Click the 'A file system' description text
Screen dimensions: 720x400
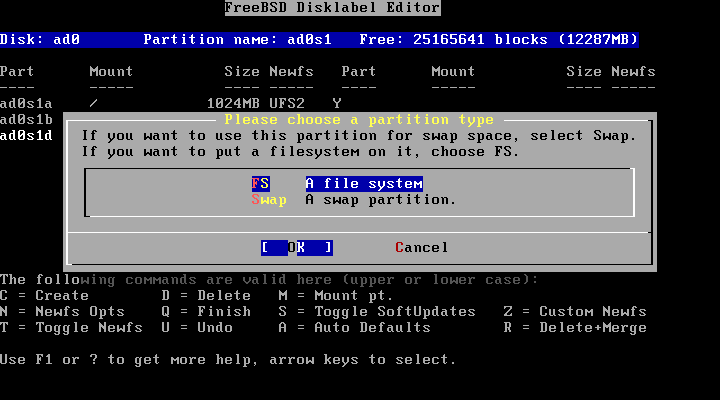364,184
